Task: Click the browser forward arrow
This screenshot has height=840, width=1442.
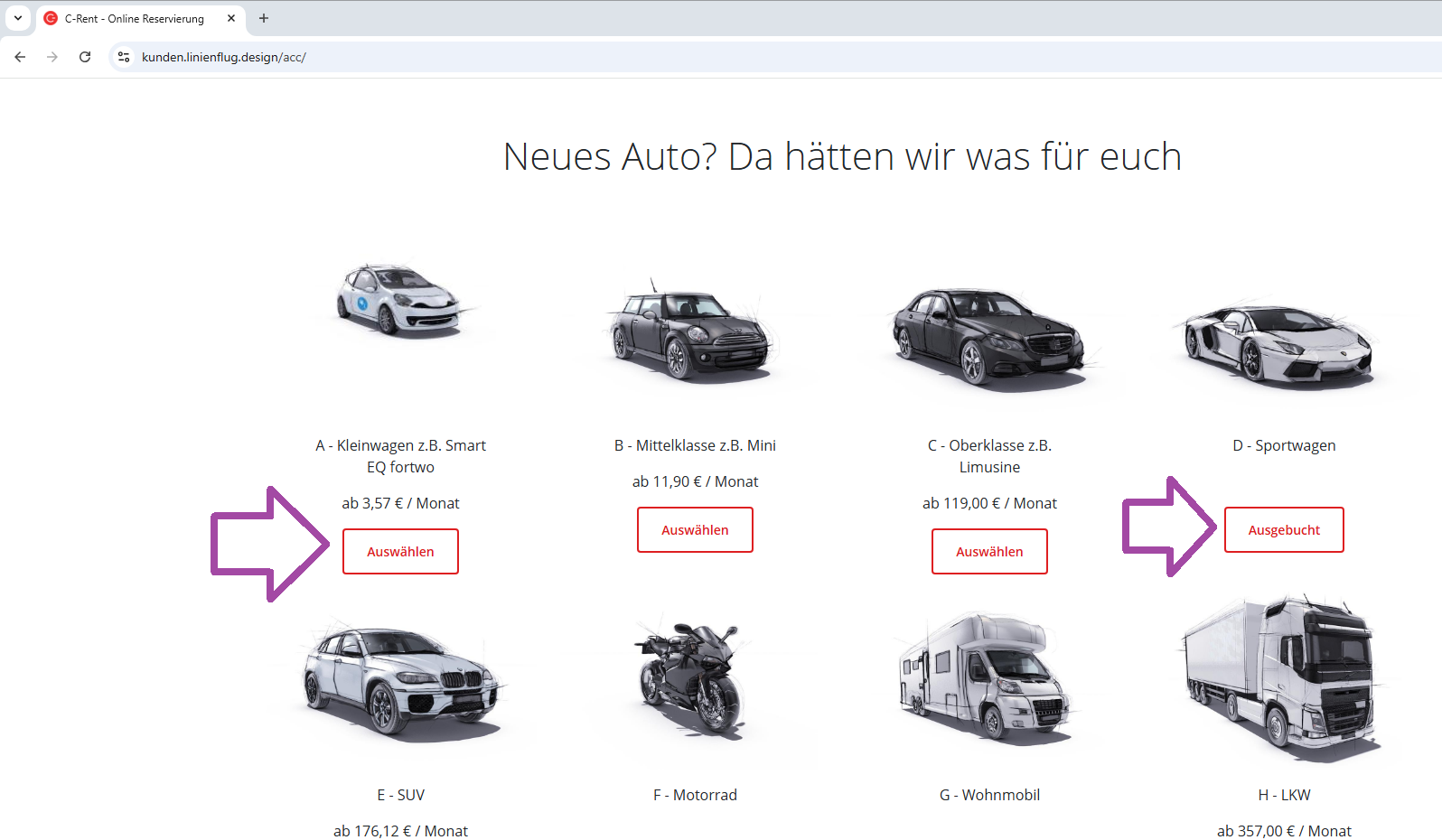Action: point(52,57)
